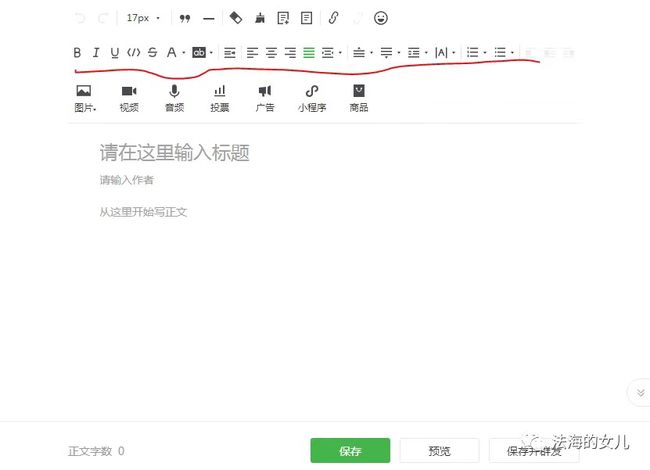Image resolution: width=650 pixels, height=470 pixels.
Task: Click the 保存并群发 button
Action: click(x=534, y=451)
